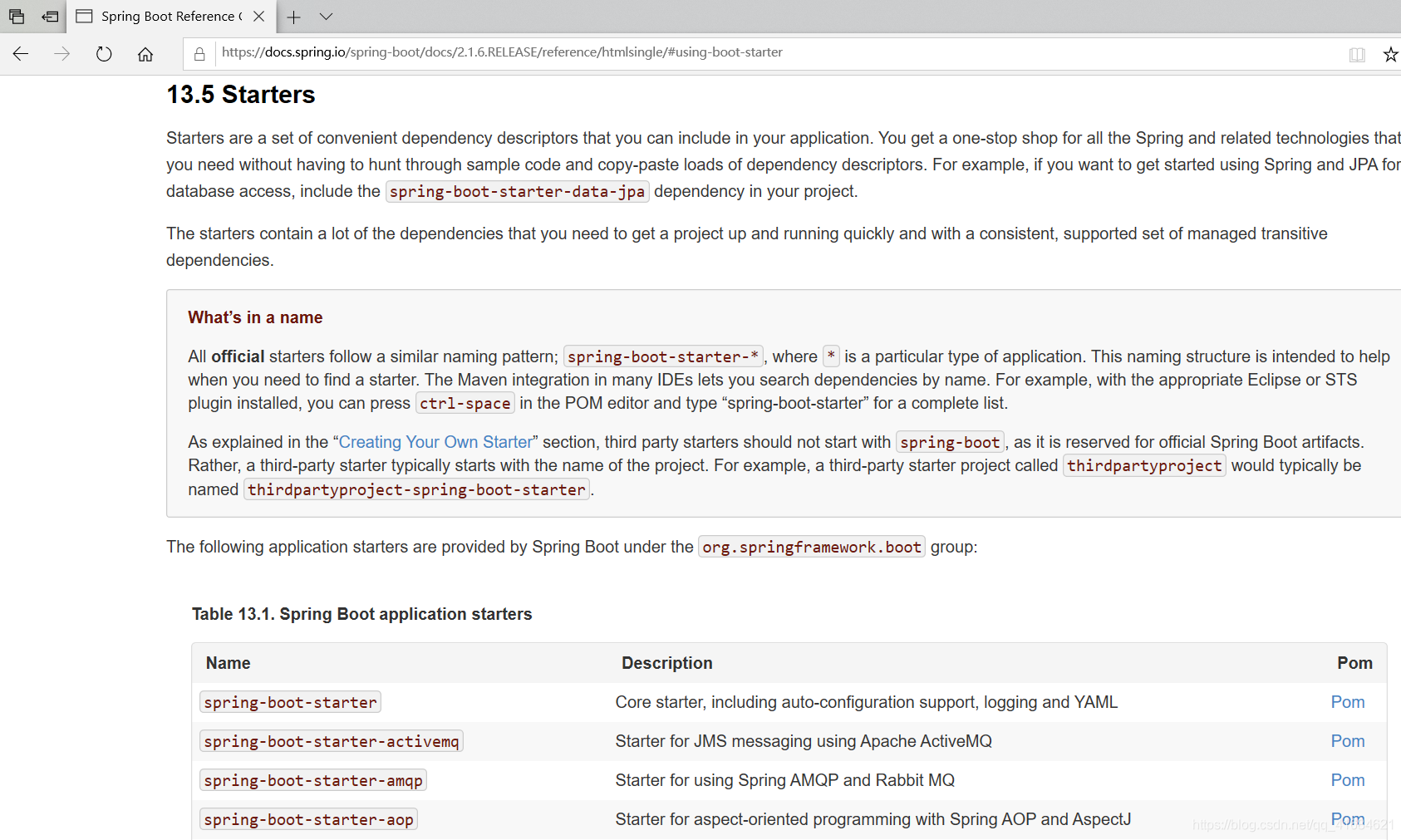Select spring-boot-starter-activemq name cell
This screenshot has height=840, width=1401.
click(x=332, y=741)
